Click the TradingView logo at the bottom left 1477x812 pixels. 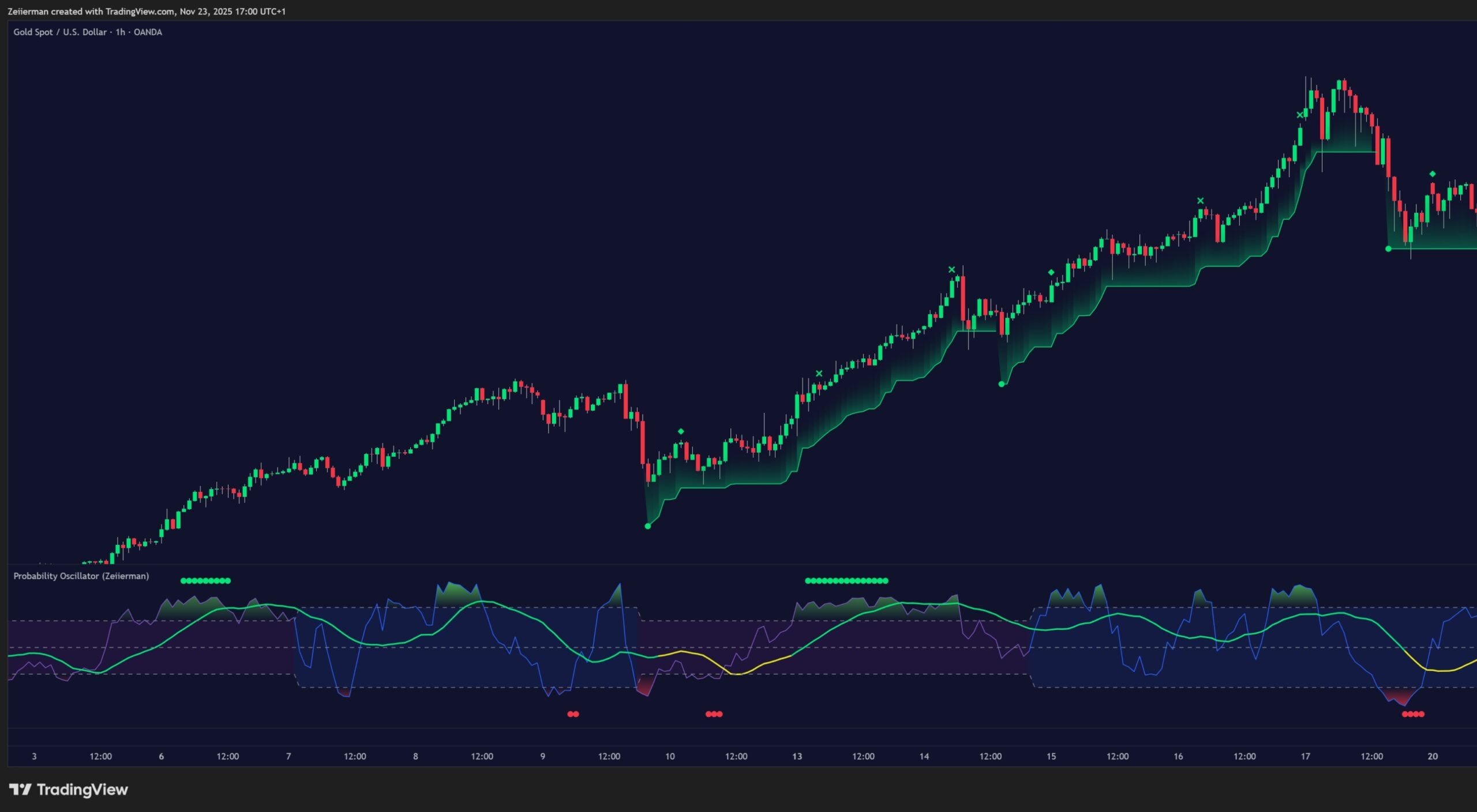click(x=69, y=790)
